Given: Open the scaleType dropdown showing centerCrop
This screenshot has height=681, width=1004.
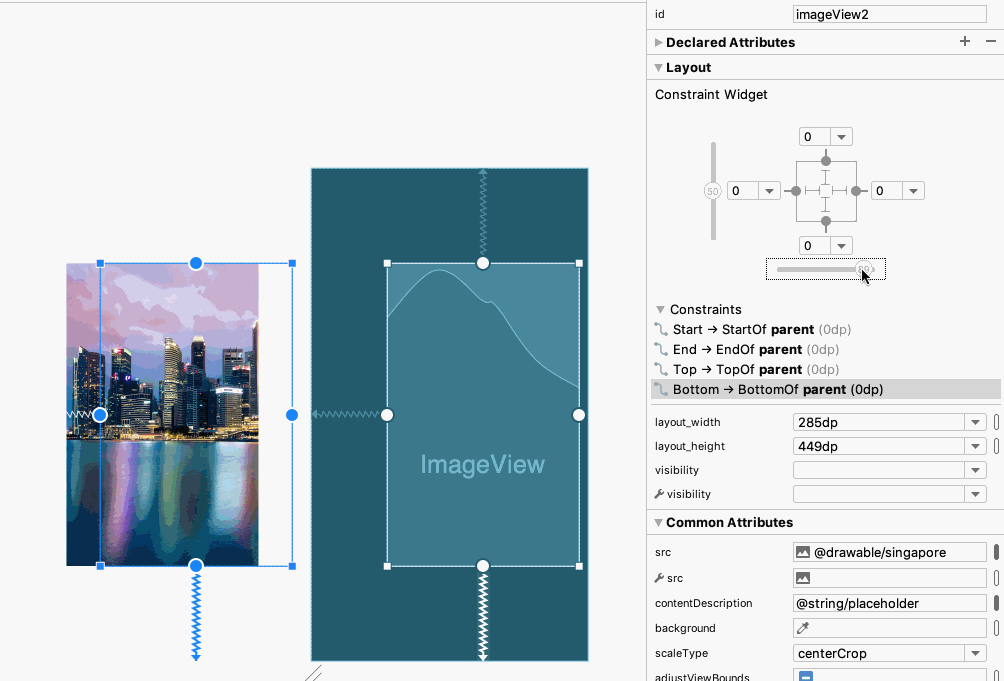Looking at the screenshot, I should click(974, 652).
